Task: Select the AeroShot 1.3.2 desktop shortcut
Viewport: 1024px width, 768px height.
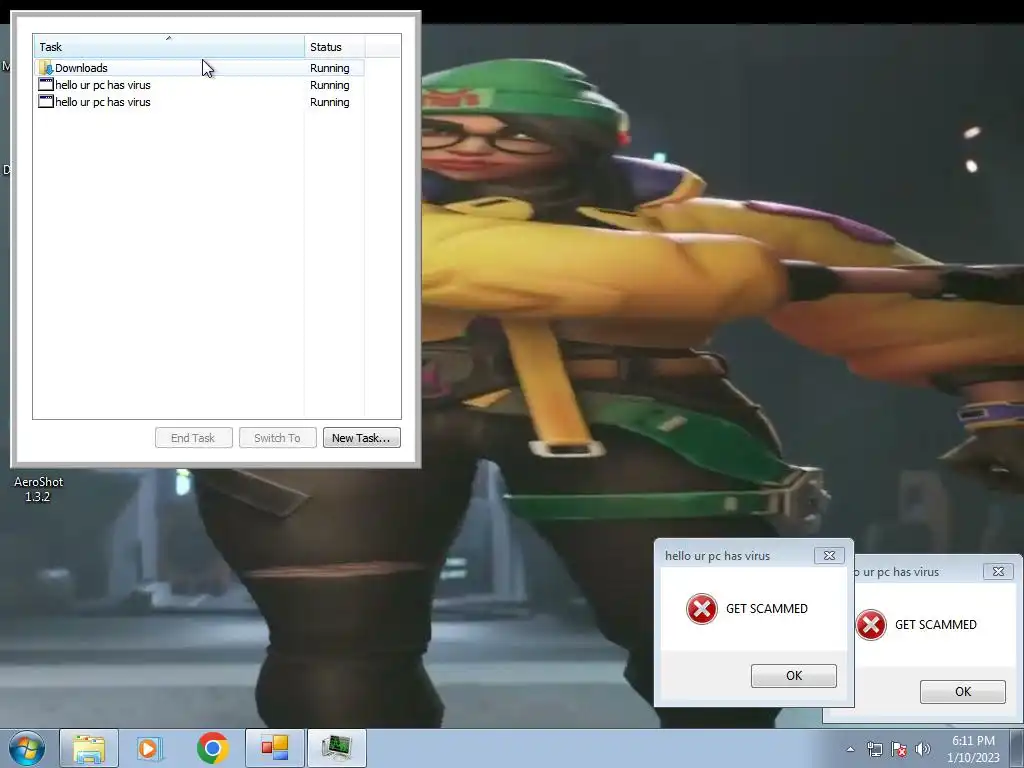Action: (x=39, y=489)
